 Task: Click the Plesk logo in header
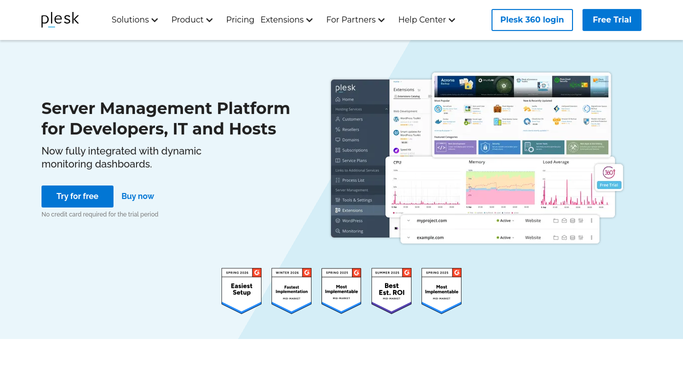60,20
